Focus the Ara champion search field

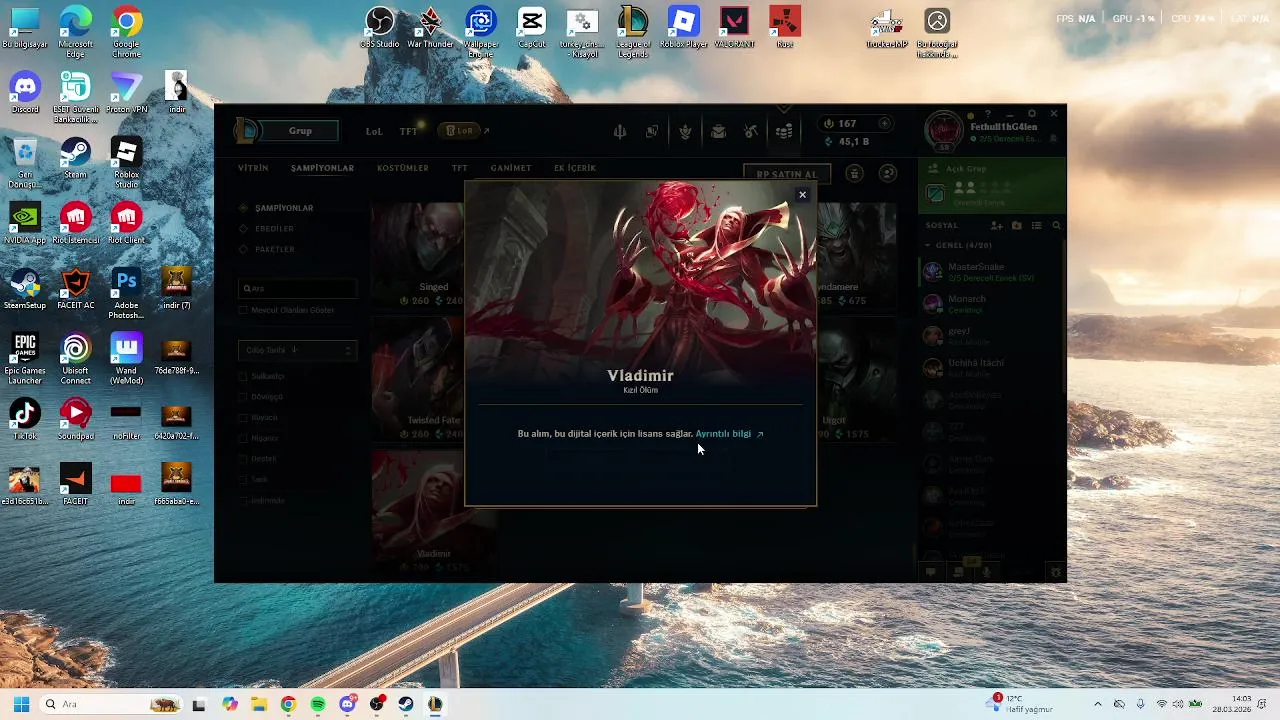[298, 288]
